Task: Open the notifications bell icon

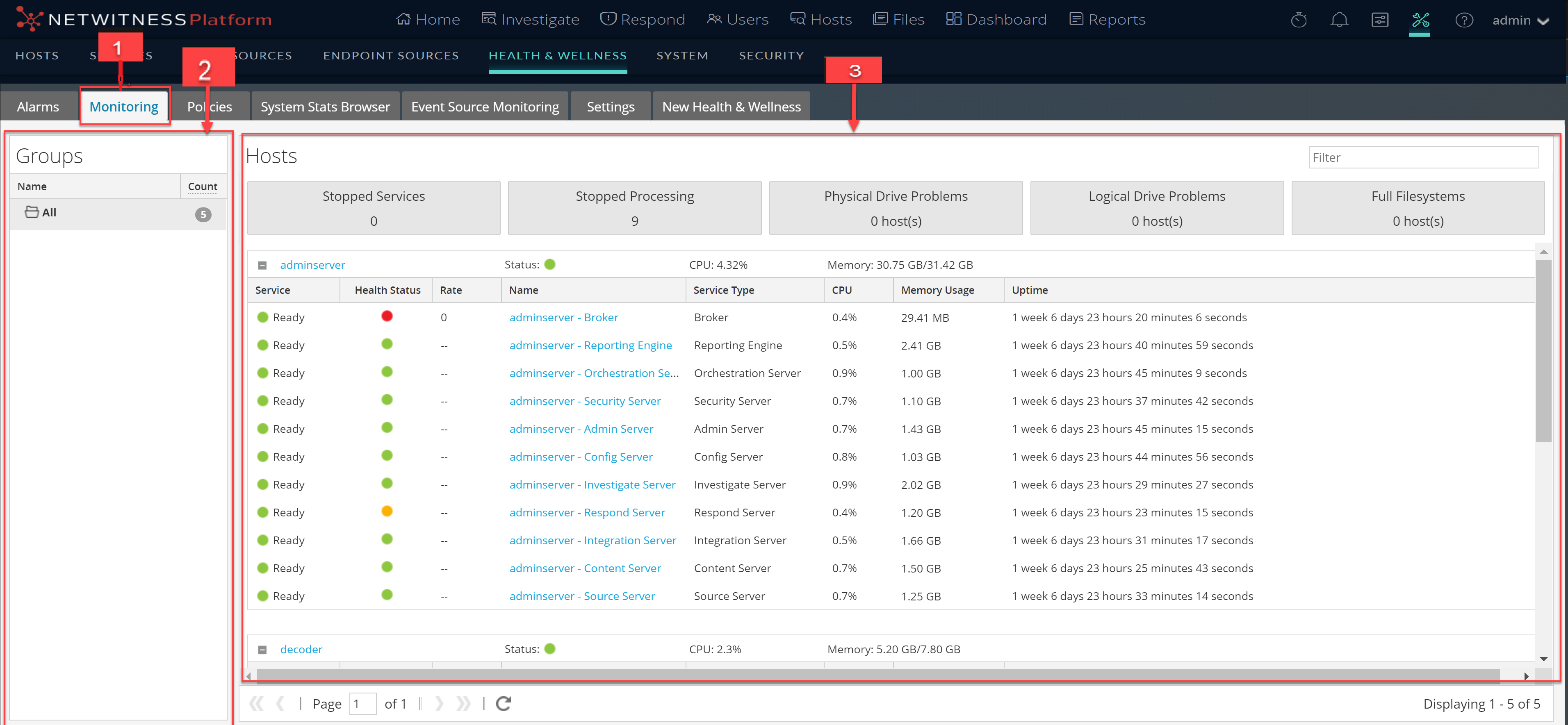Action: [x=1339, y=20]
